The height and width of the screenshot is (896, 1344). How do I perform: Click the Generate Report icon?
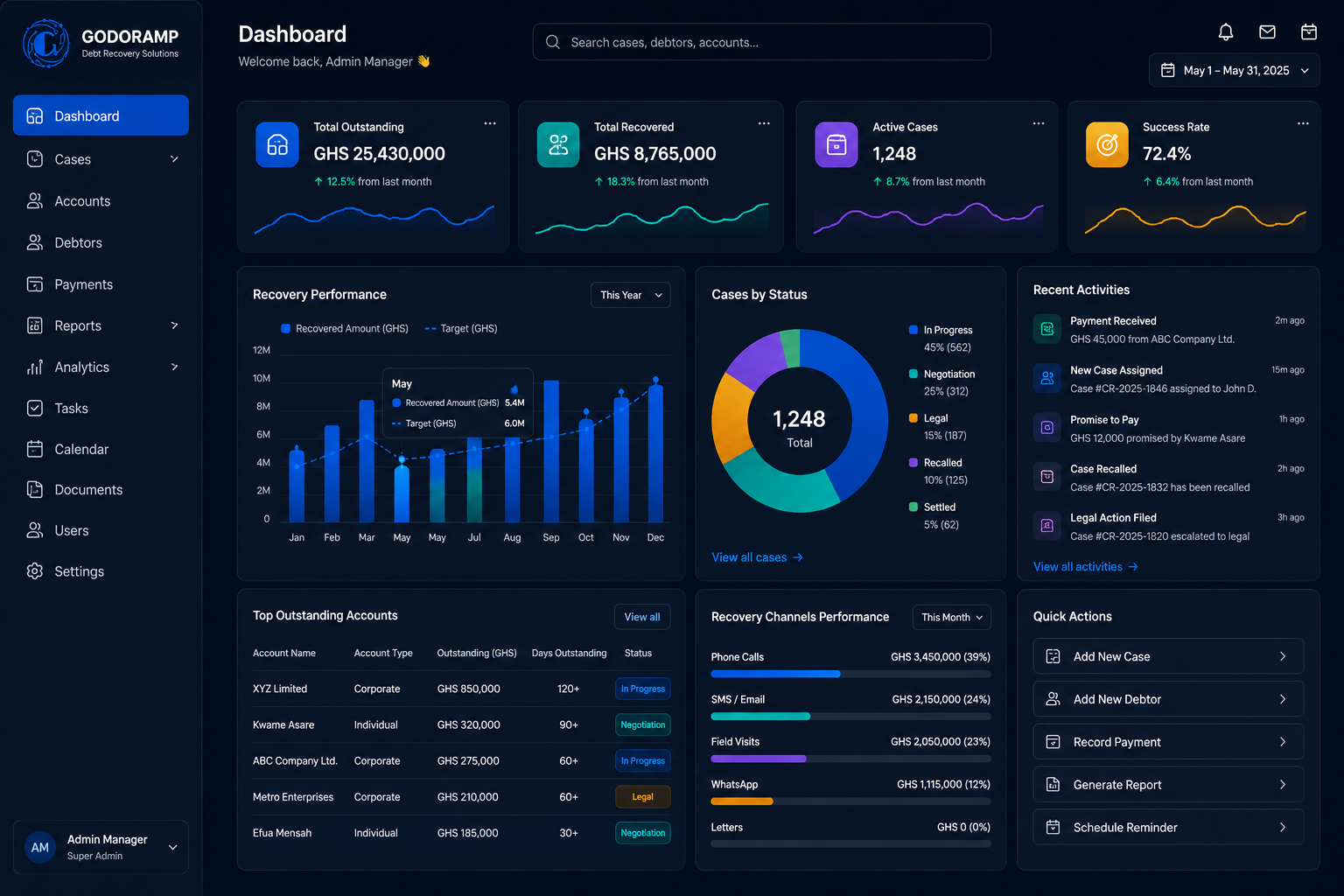(1053, 785)
